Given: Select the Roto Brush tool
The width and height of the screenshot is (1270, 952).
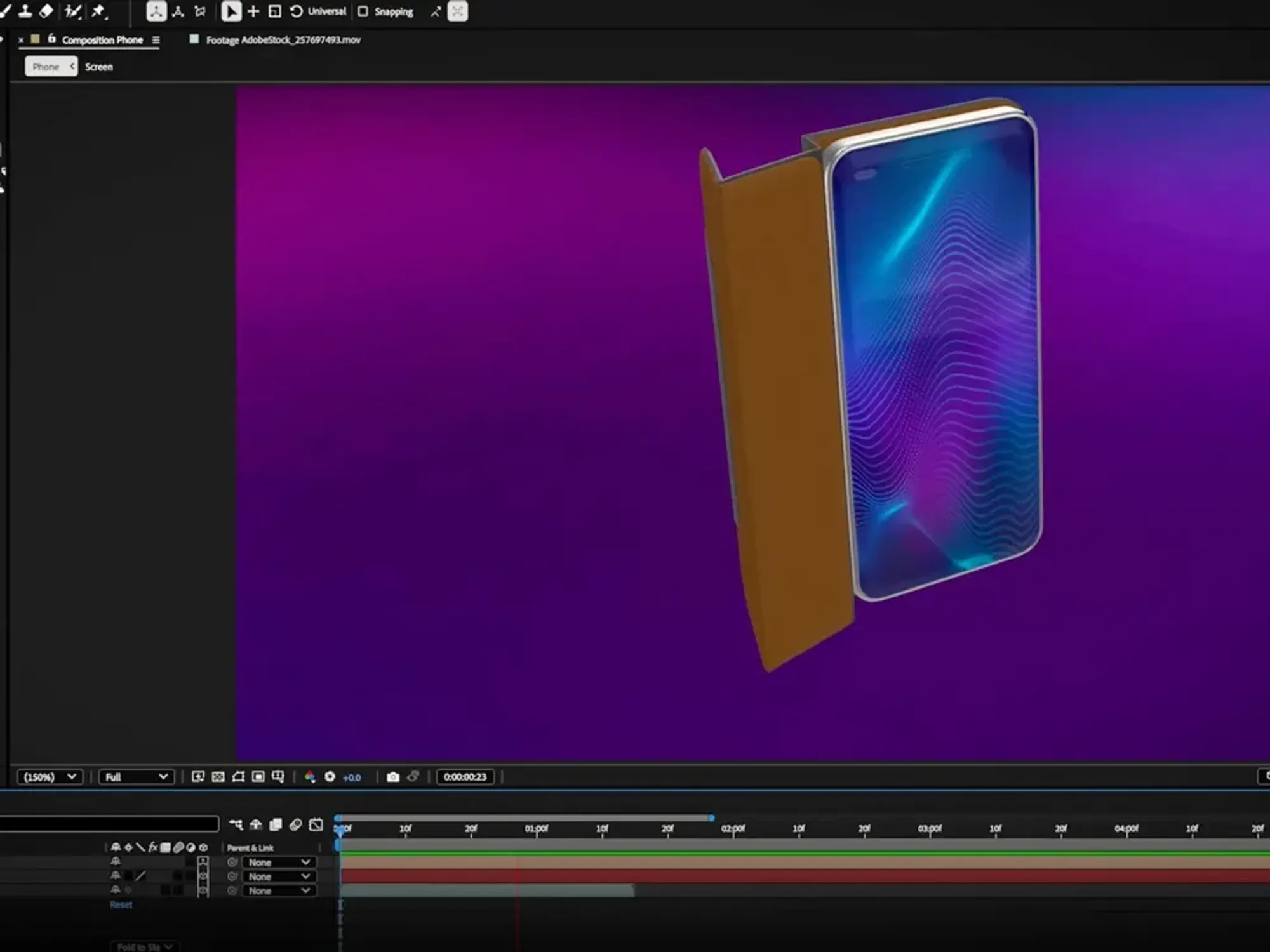Looking at the screenshot, I should (x=73, y=11).
